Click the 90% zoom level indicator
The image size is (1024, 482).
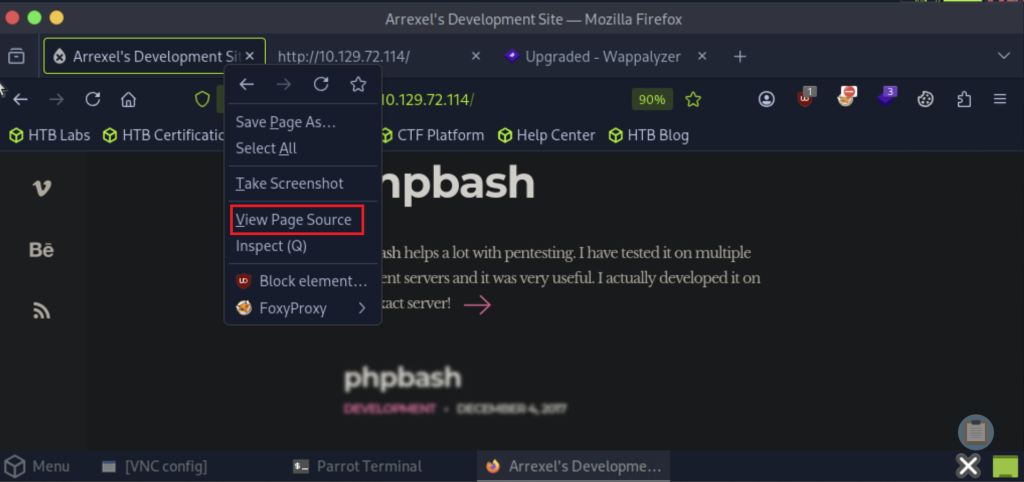652,99
